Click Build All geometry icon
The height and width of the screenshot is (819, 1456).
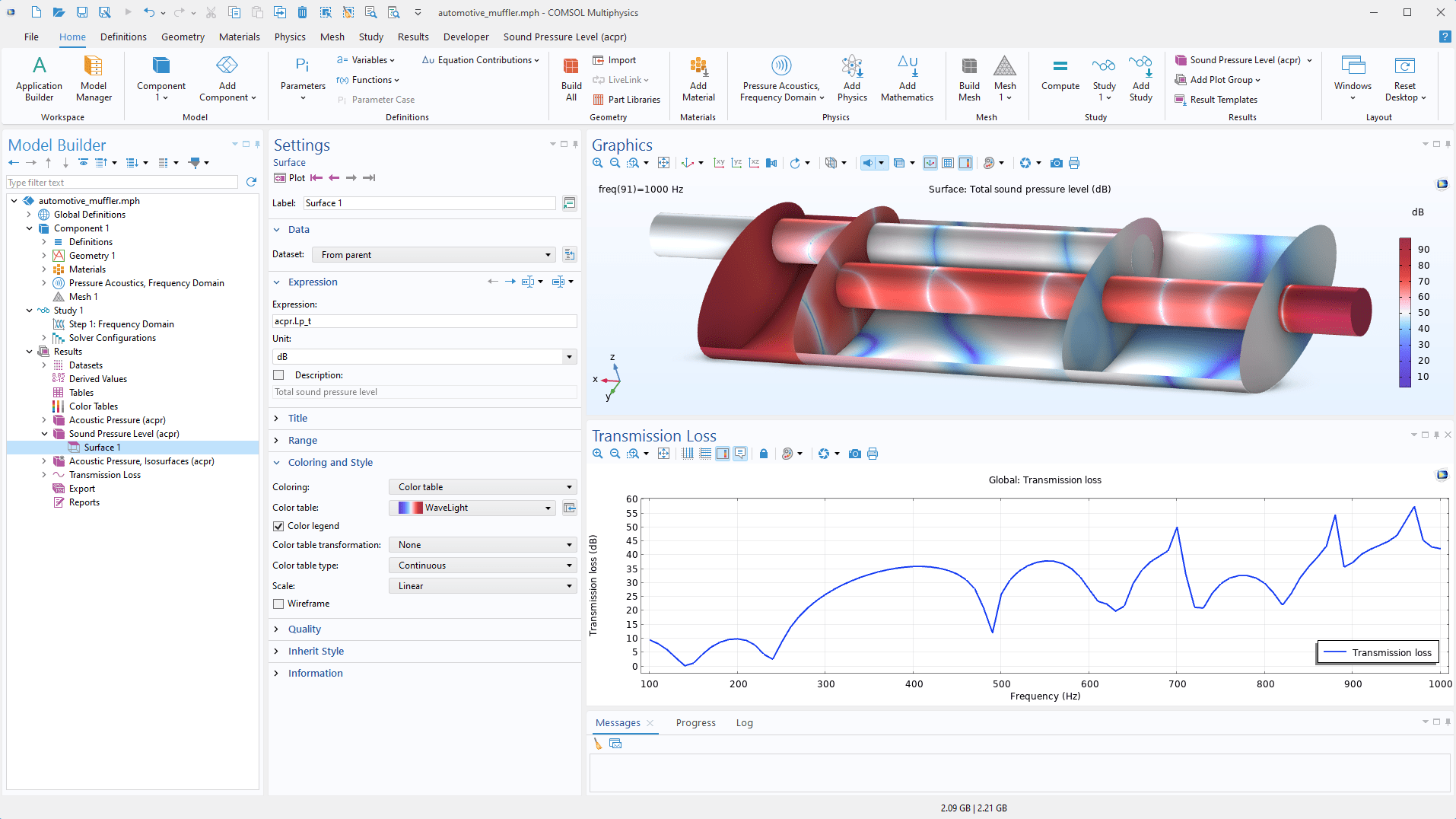(571, 78)
